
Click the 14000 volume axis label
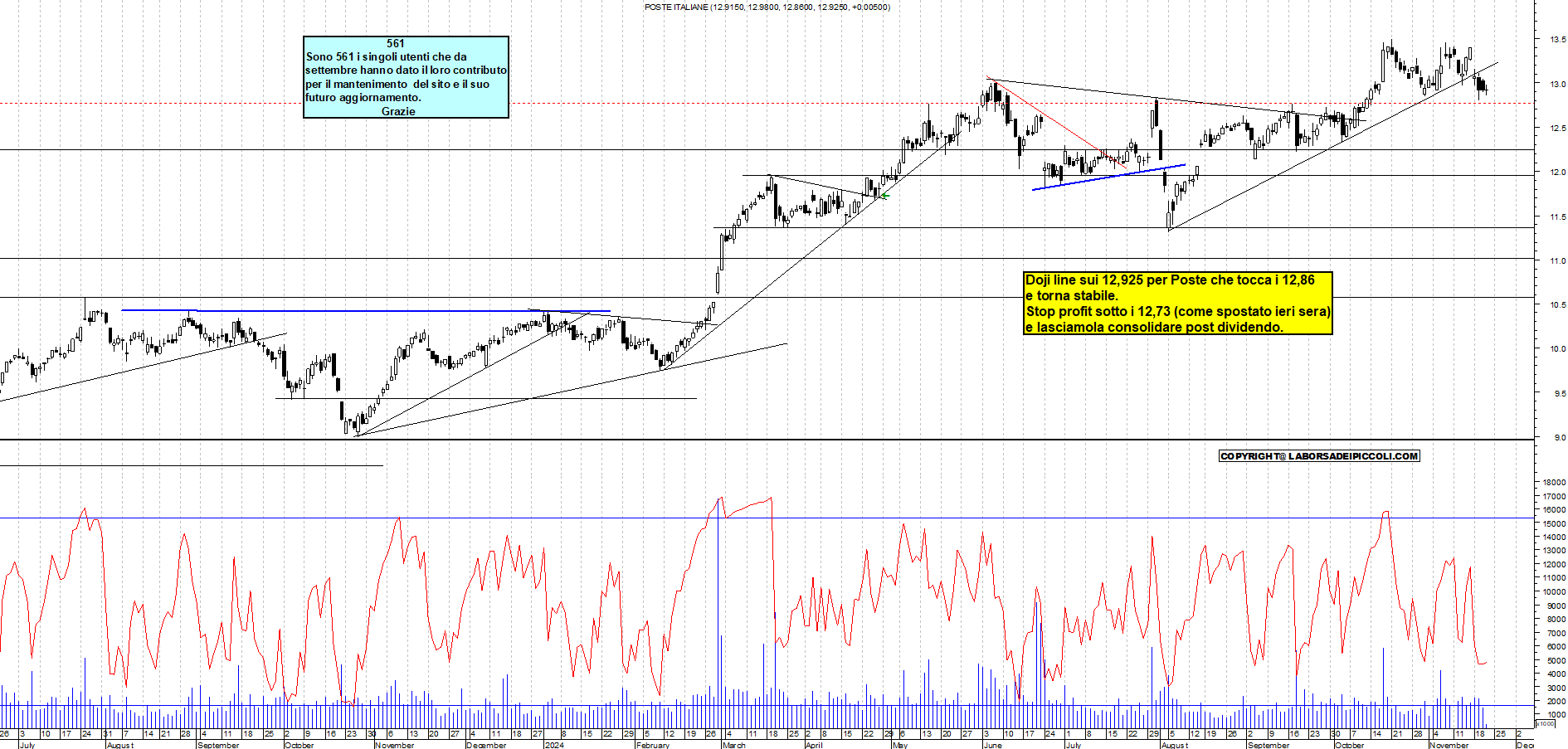coord(1554,537)
